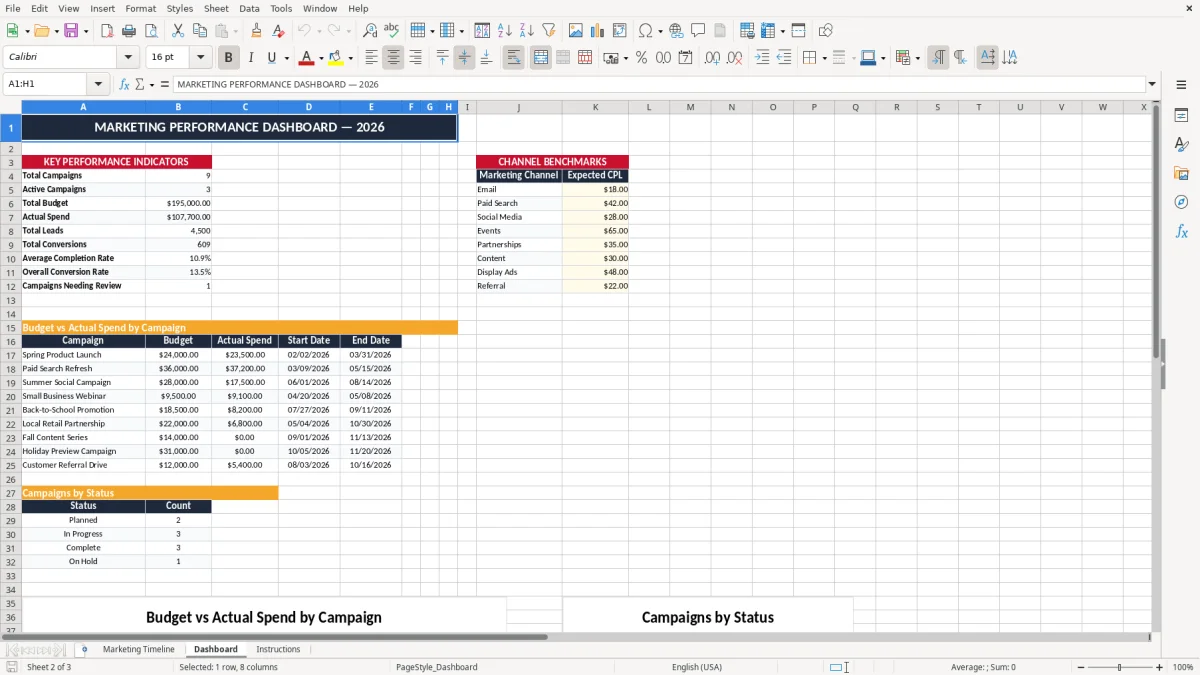Cut the selection with scissors icon
1200x675 pixels.
pos(178,31)
